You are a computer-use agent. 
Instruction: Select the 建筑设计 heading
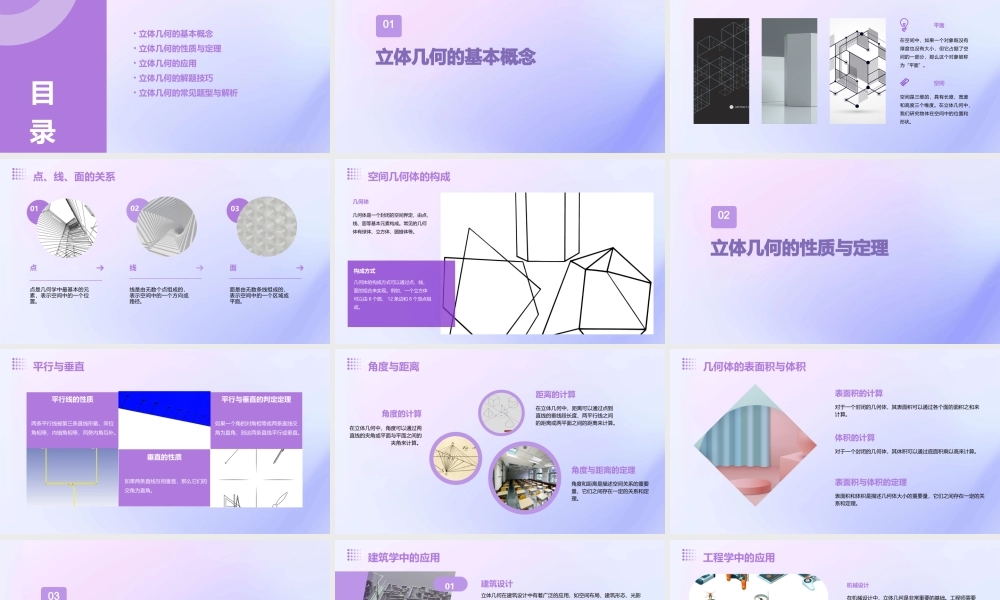point(497,583)
